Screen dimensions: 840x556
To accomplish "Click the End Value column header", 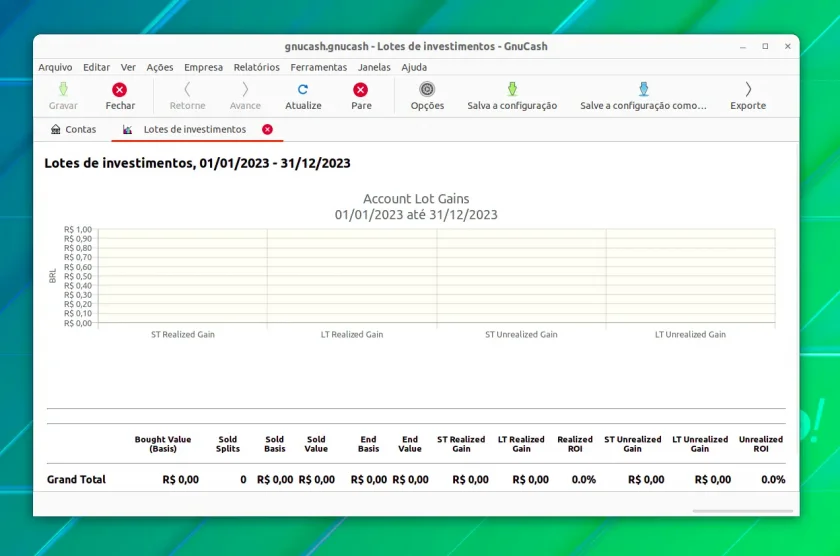I will (410, 444).
